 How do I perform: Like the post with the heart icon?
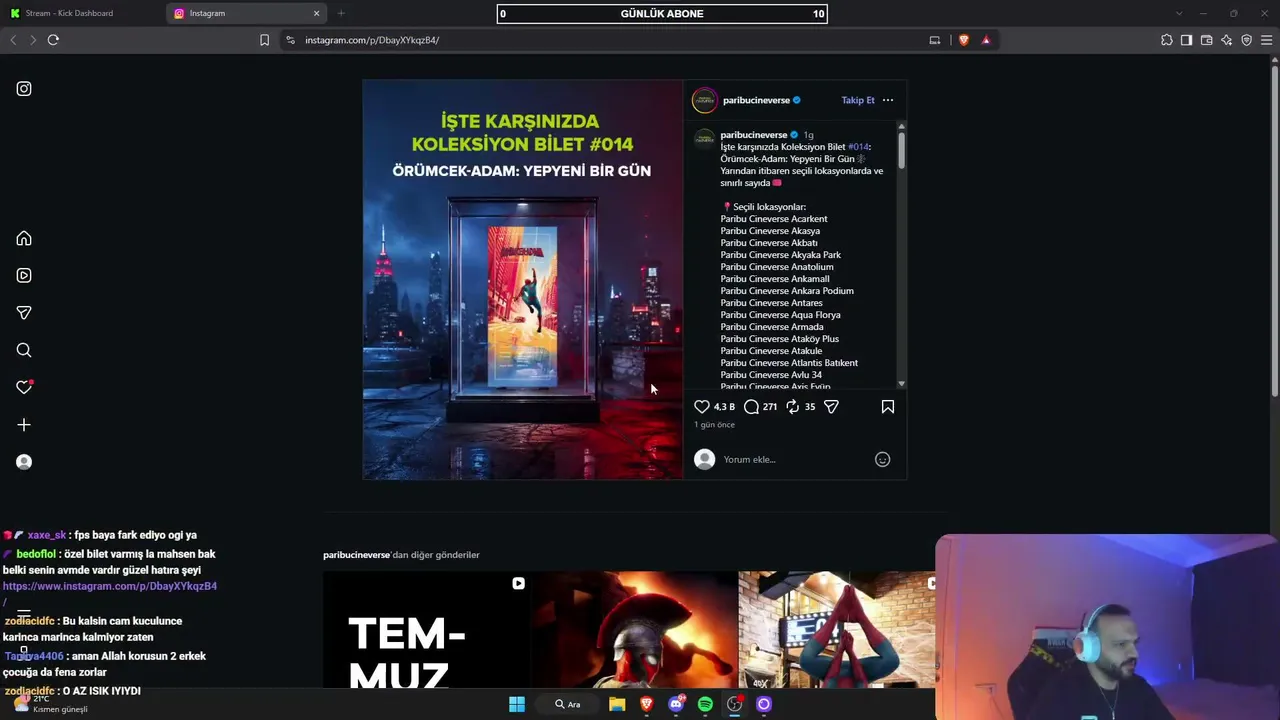(702, 407)
